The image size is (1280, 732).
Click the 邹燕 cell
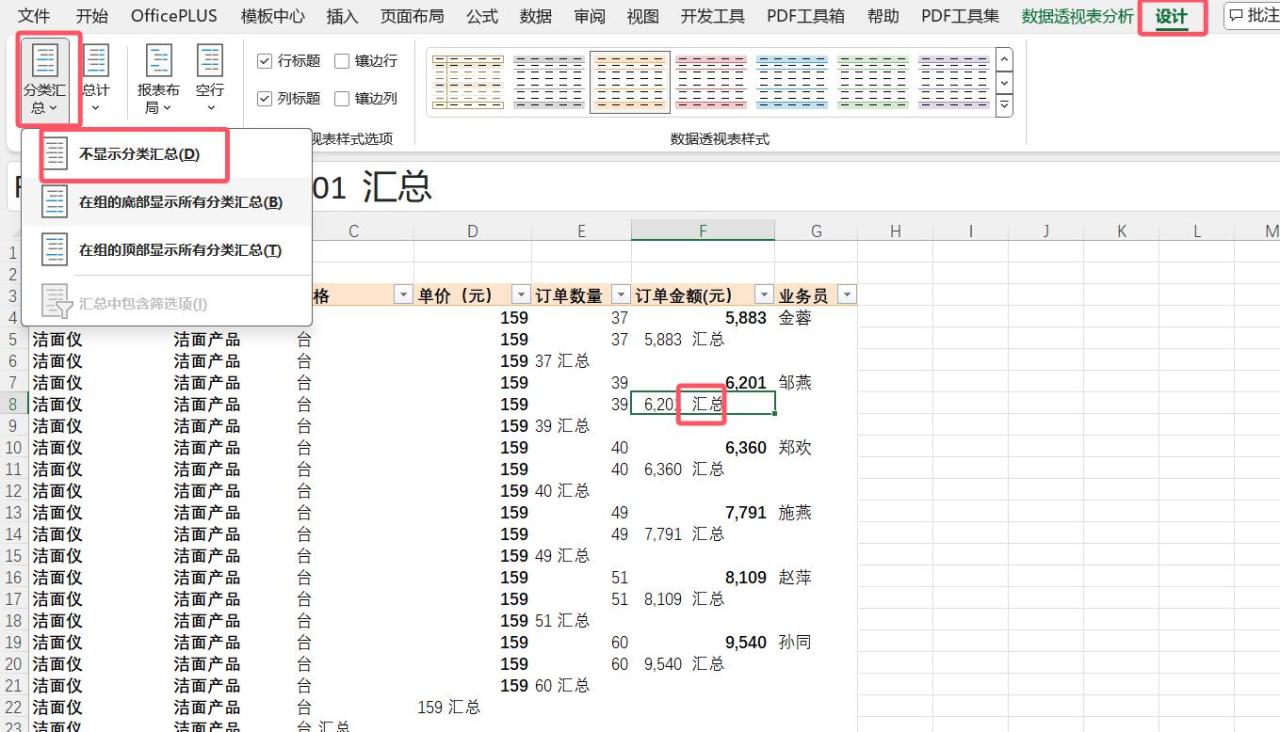click(x=817, y=383)
